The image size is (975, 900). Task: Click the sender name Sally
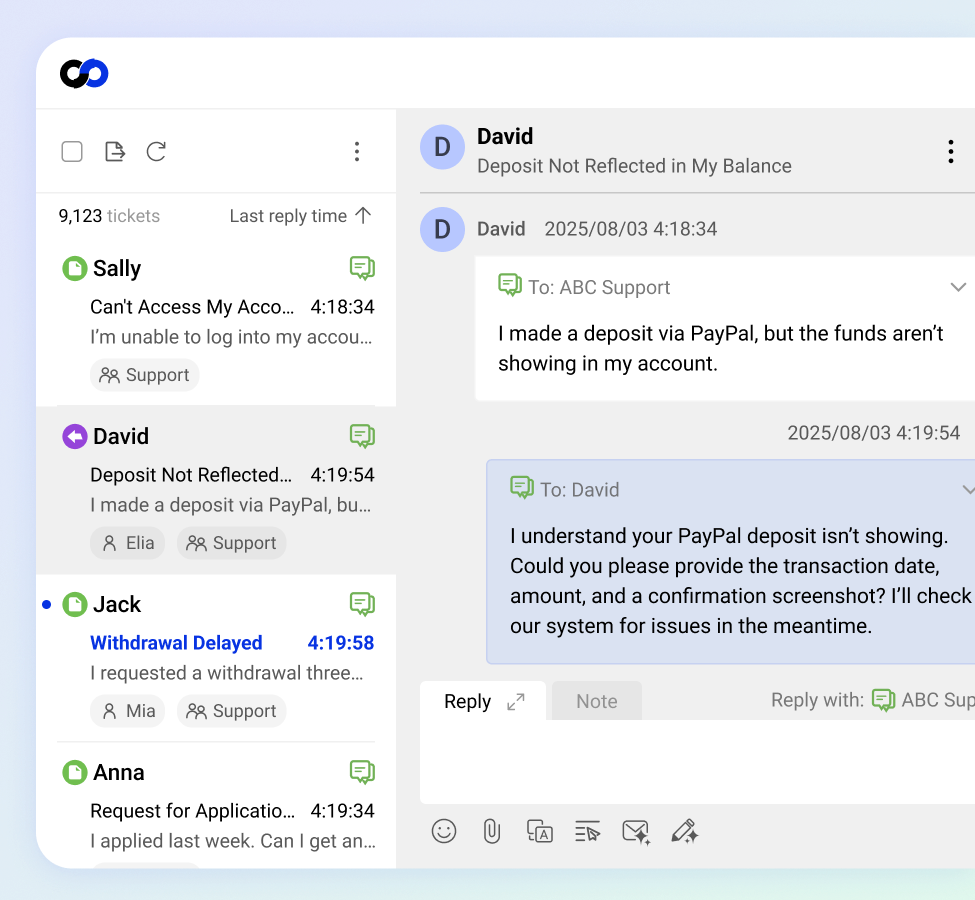[x=117, y=269]
